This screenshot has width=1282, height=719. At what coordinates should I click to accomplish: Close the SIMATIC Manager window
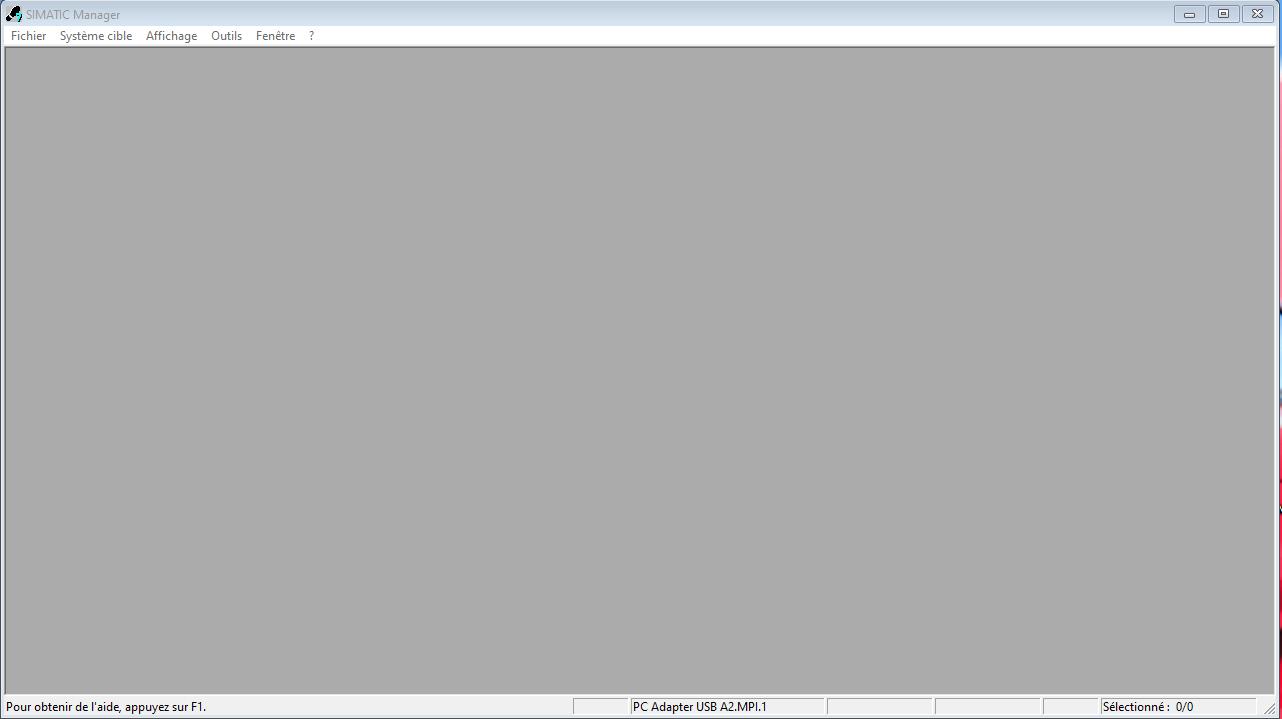point(1257,14)
